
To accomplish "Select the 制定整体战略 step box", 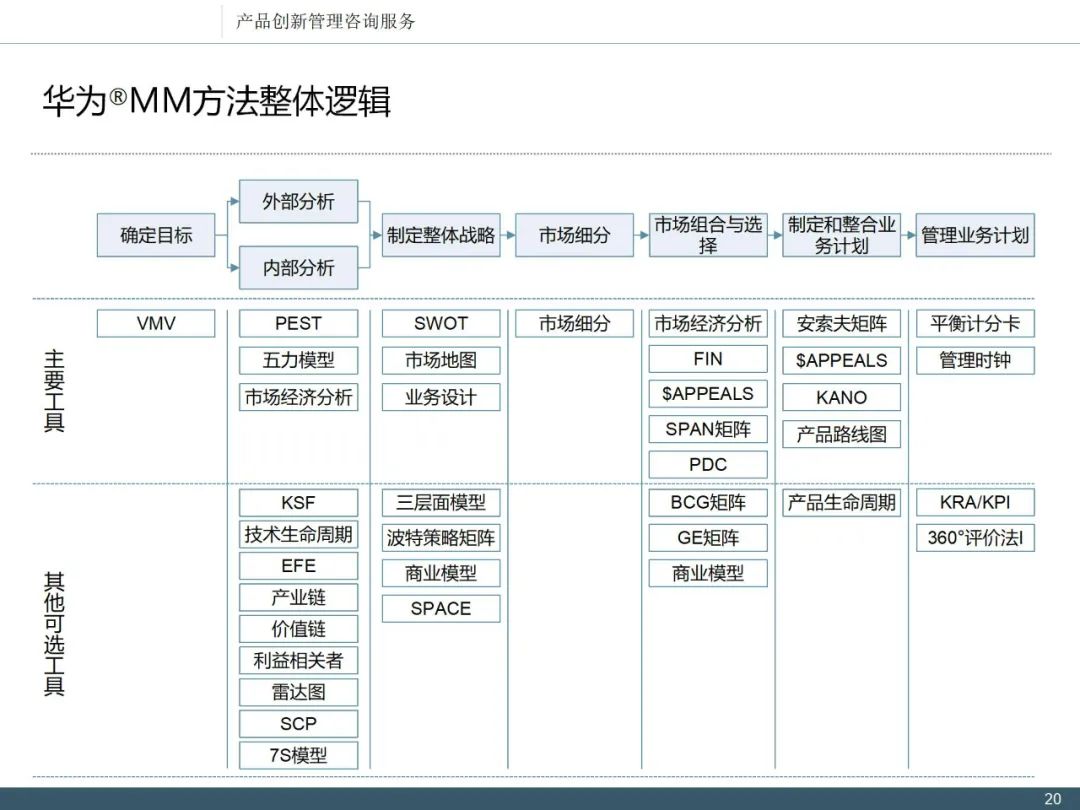I will (441, 235).
